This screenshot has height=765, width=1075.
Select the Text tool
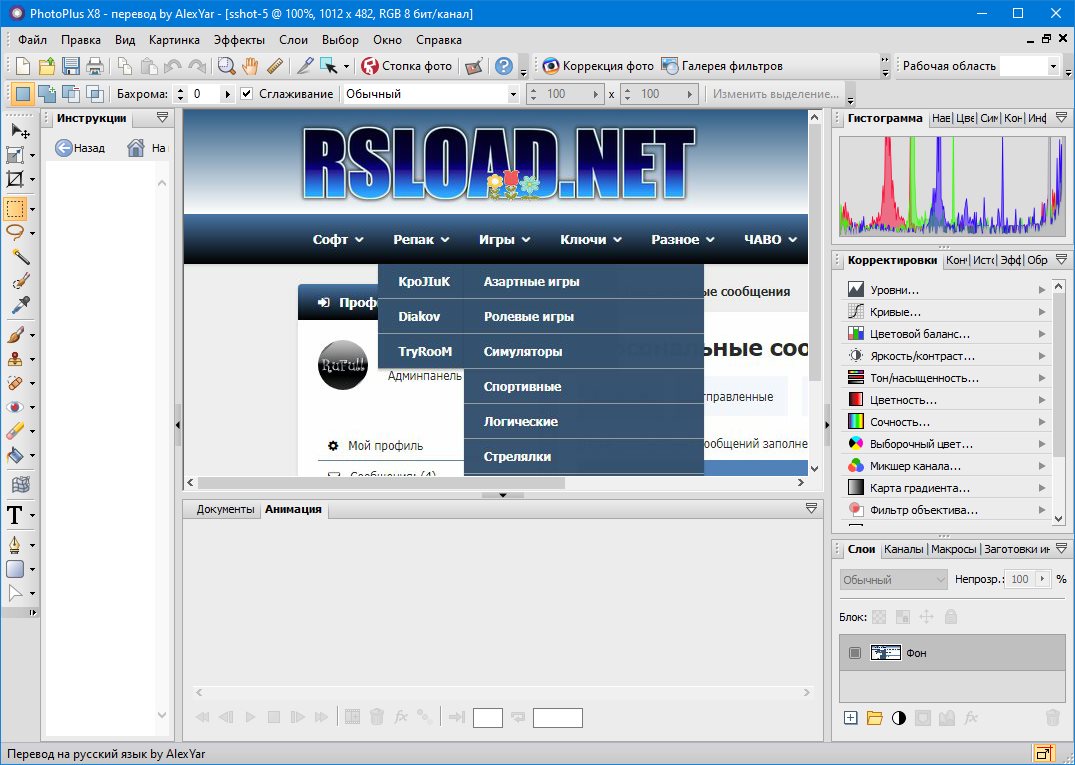[15, 516]
